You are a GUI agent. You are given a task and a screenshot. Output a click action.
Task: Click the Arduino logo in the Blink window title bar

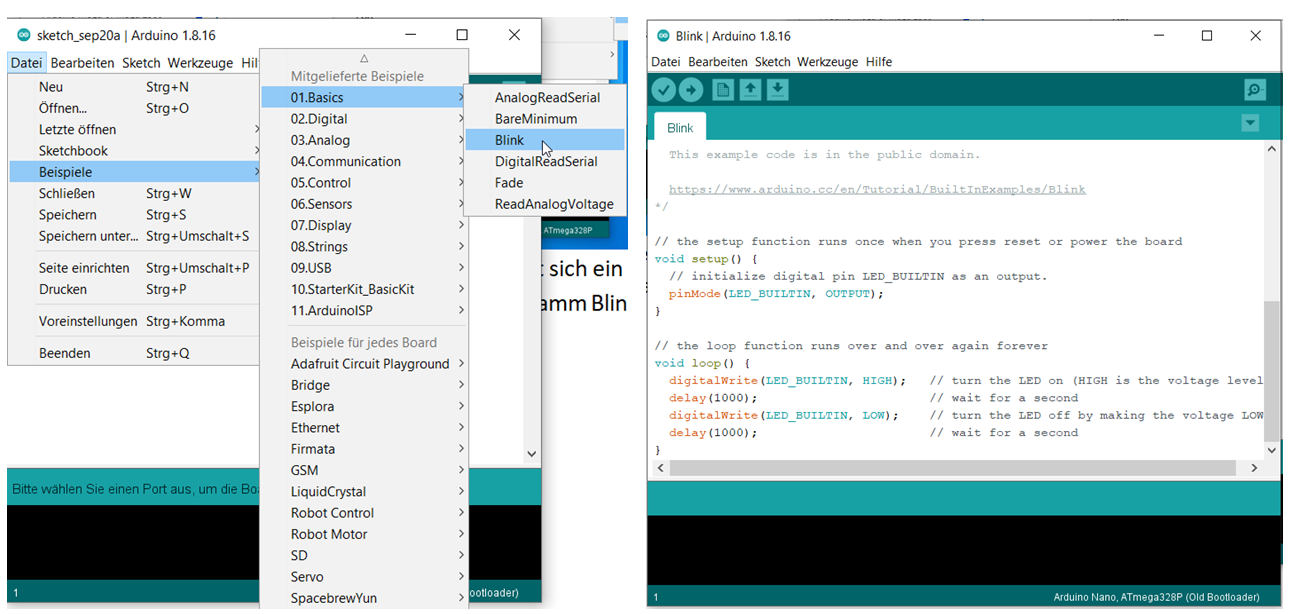click(661, 35)
